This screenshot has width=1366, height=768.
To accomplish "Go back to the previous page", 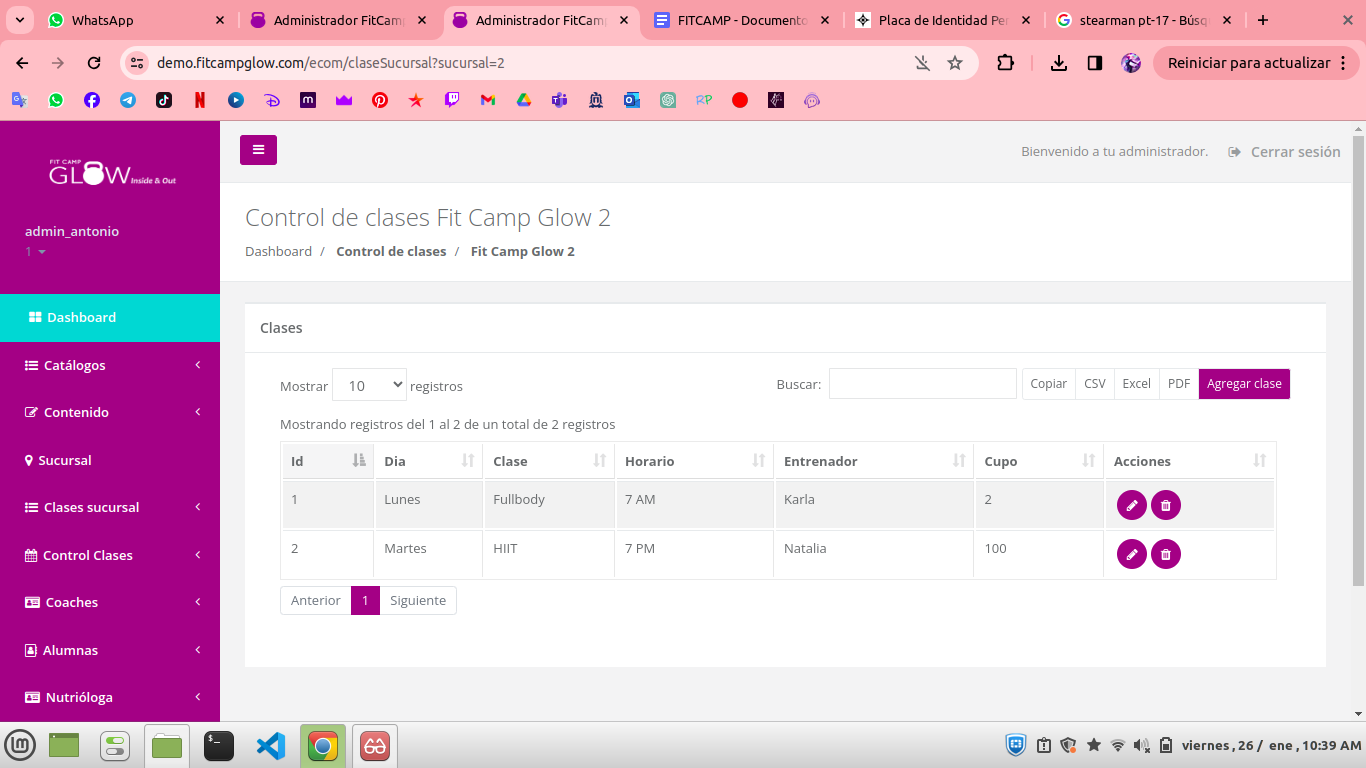I will (23, 63).
